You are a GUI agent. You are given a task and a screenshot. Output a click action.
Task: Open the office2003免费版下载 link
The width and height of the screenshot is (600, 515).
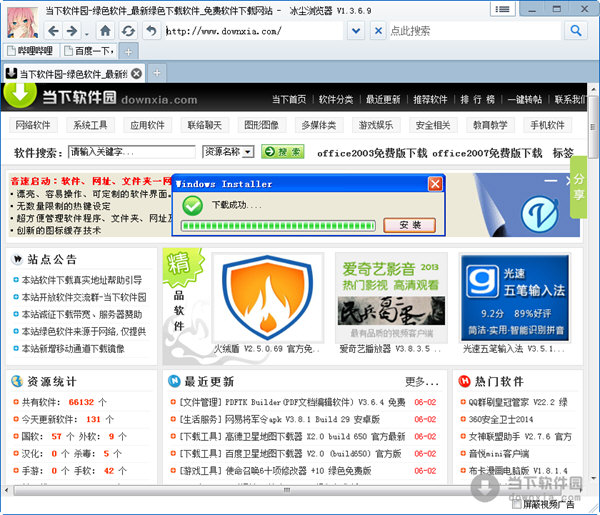point(372,153)
